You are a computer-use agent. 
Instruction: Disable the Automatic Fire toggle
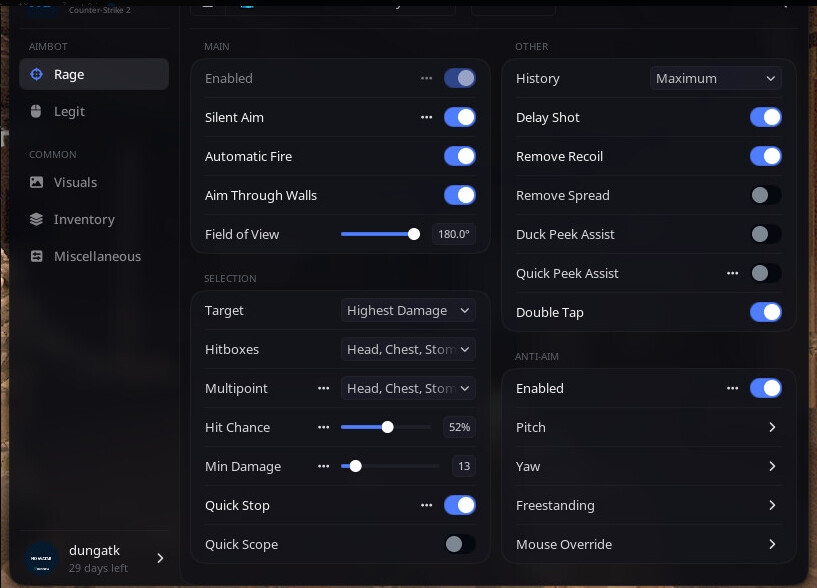(460, 156)
